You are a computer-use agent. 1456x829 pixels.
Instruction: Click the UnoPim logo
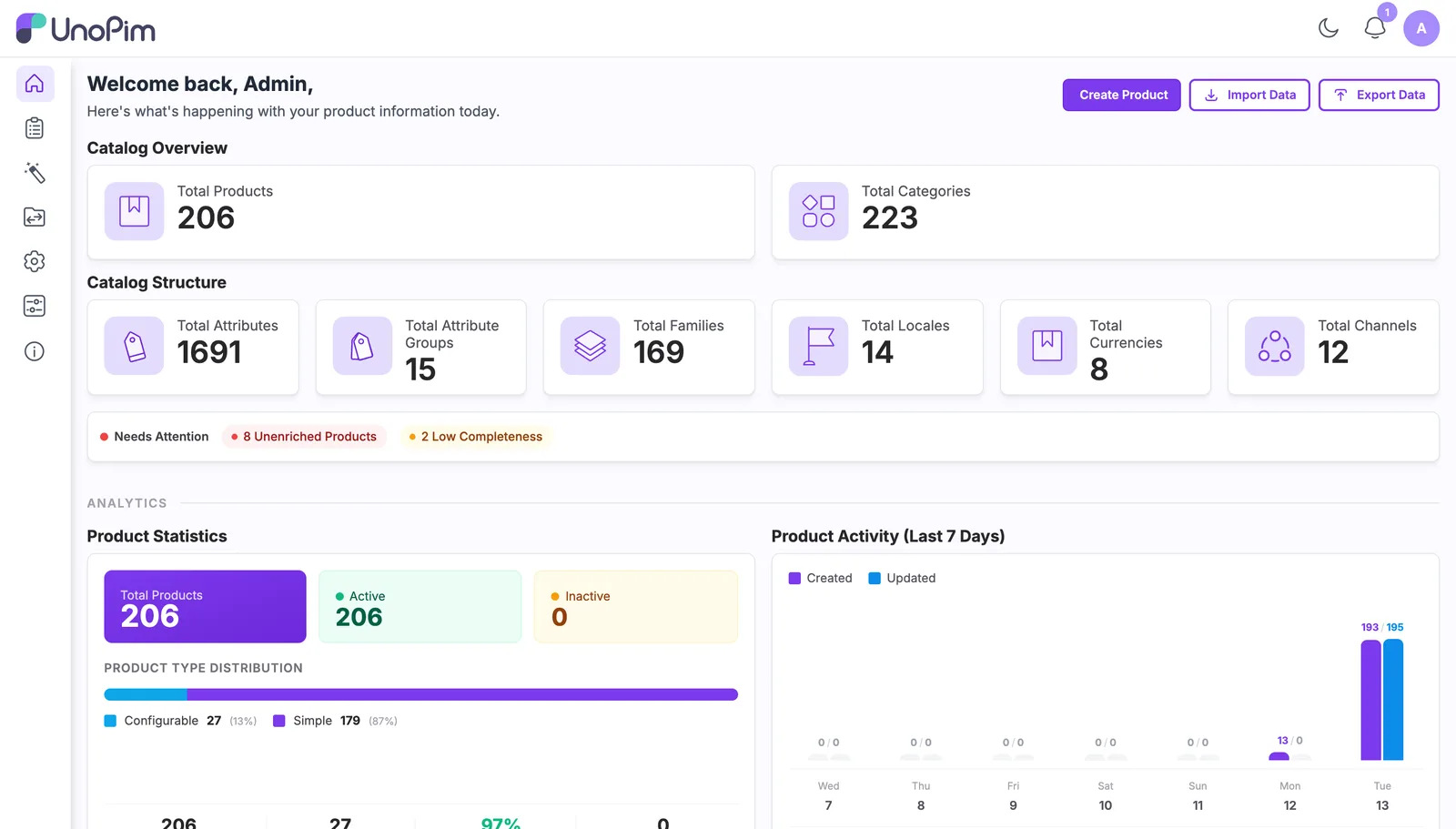(86, 29)
